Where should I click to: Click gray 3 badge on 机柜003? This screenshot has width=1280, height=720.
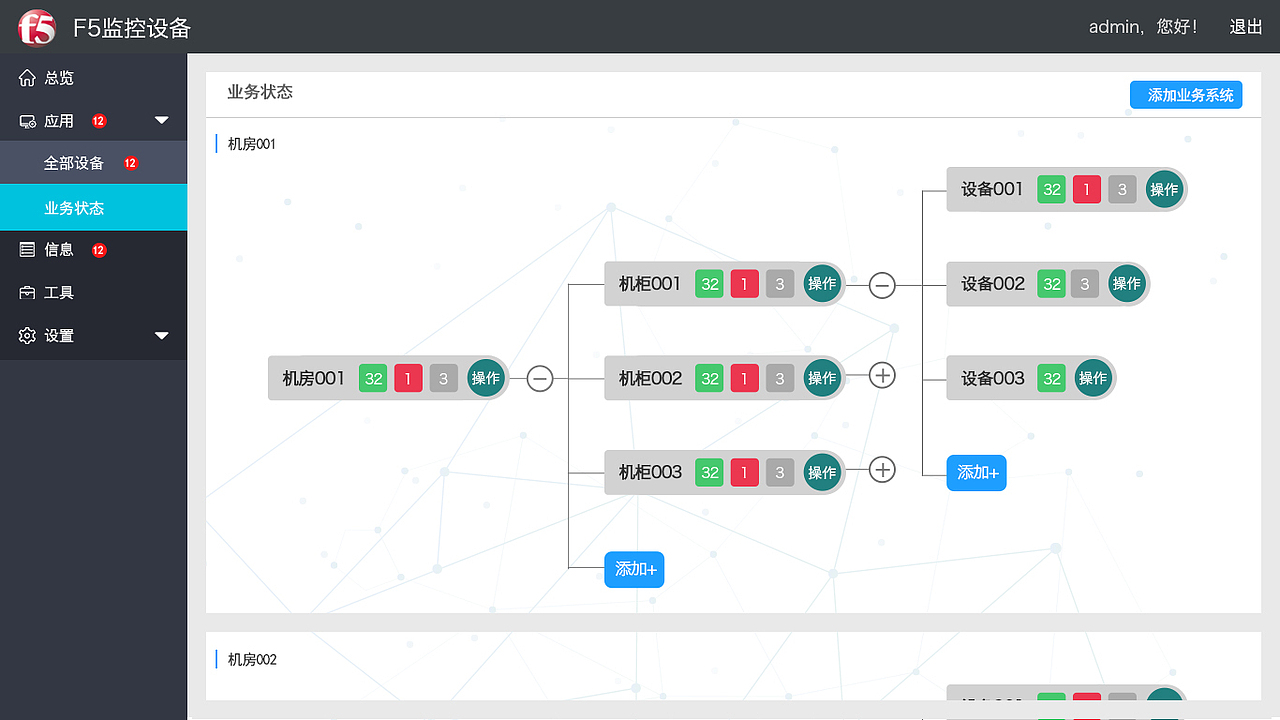[780, 472]
